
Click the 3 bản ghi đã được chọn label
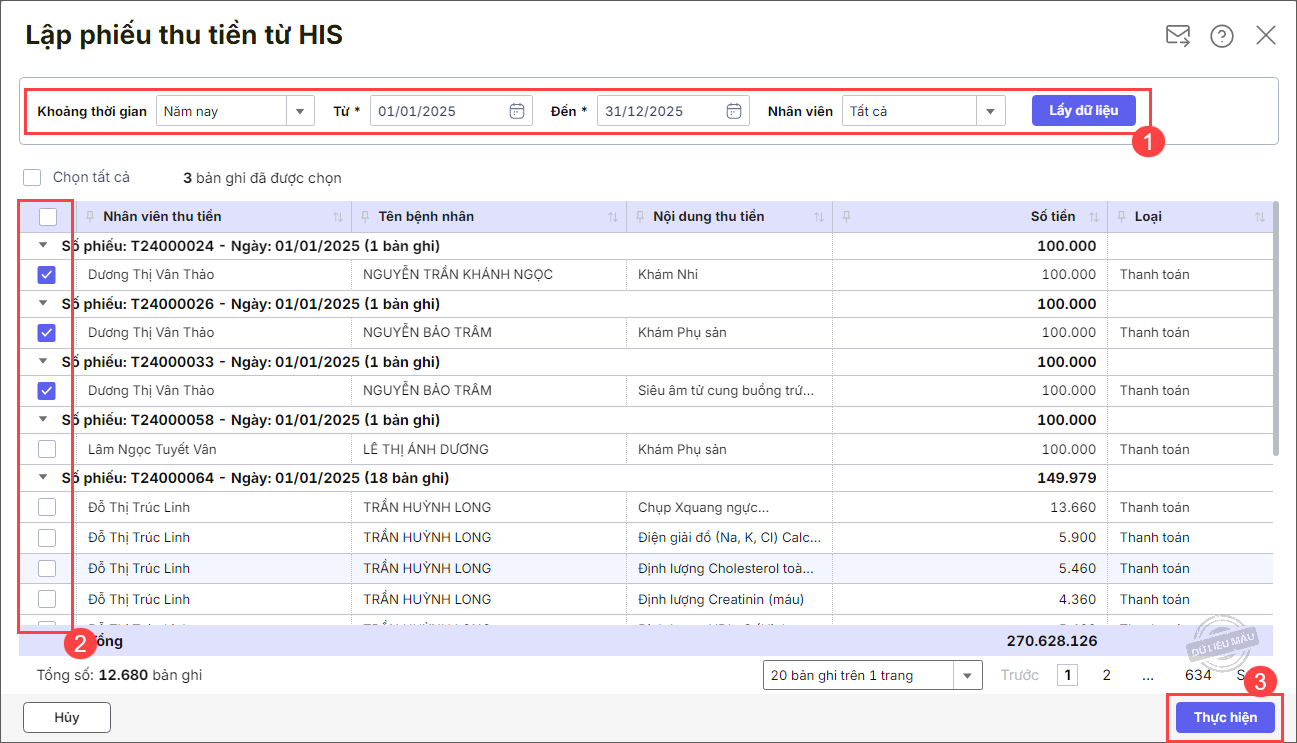(262, 178)
